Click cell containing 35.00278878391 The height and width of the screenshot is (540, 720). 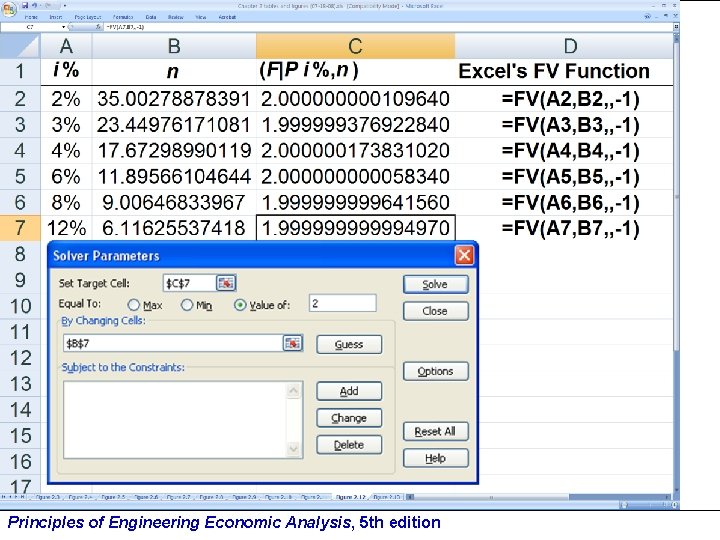coord(174,99)
